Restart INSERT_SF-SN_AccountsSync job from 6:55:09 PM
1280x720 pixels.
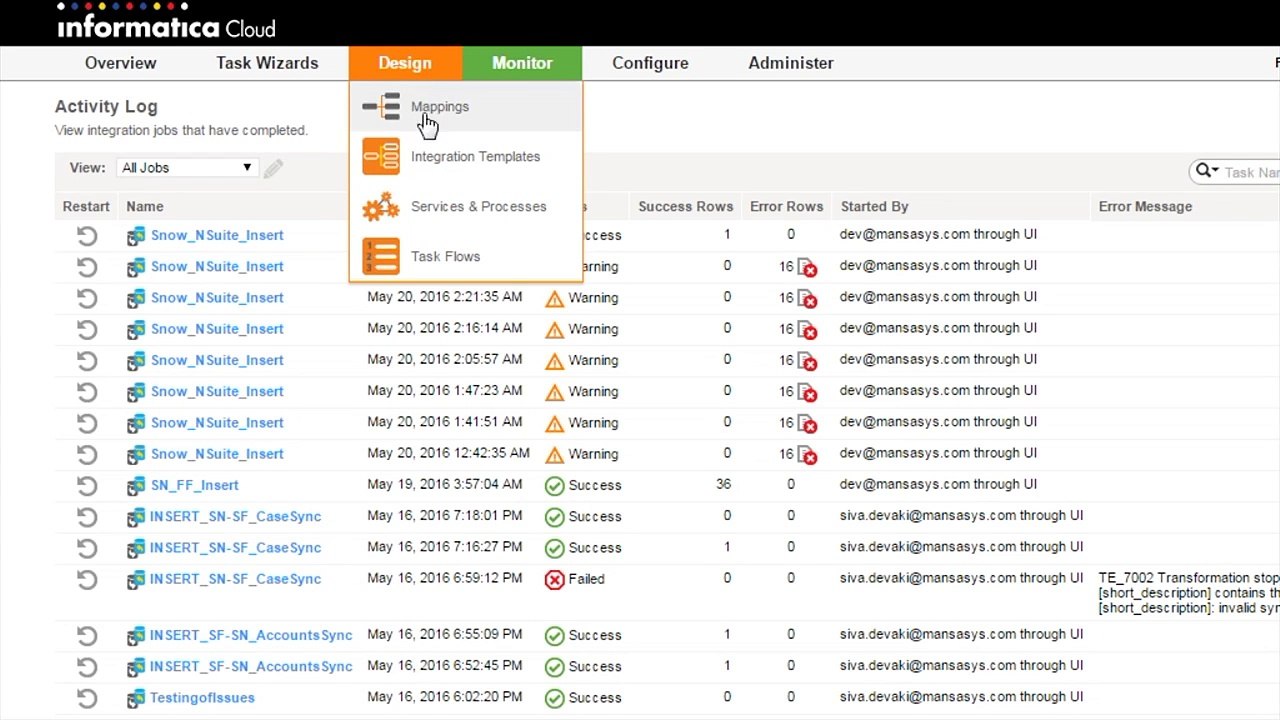tap(87, 636)
